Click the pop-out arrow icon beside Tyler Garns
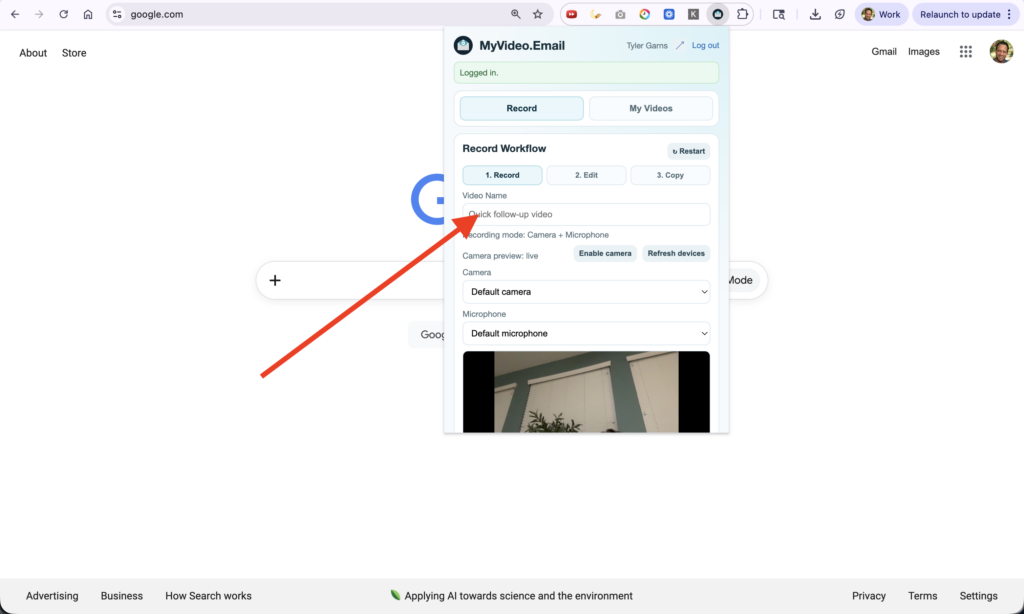1024x614 pixels. (x=680, y=46)
